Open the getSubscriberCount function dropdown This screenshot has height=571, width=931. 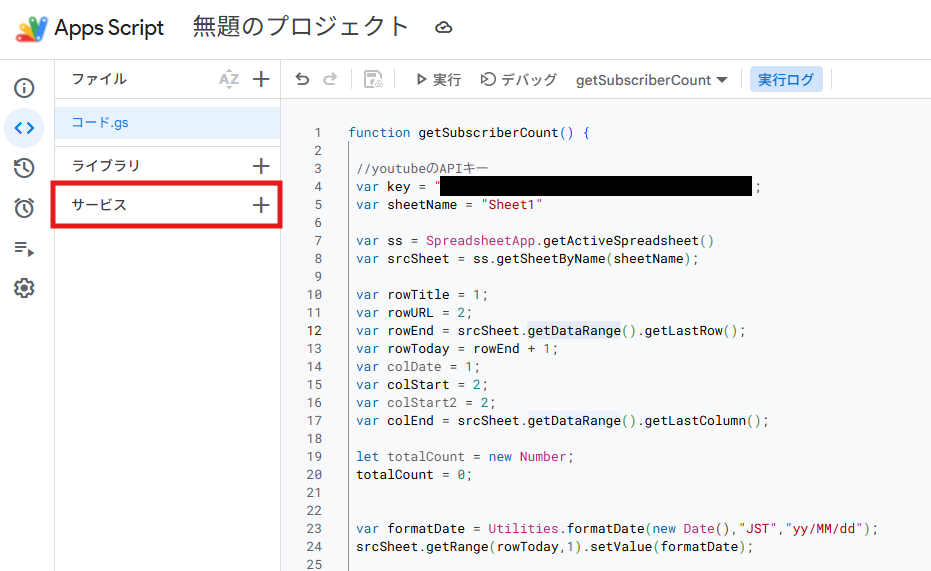click(651, 80)
